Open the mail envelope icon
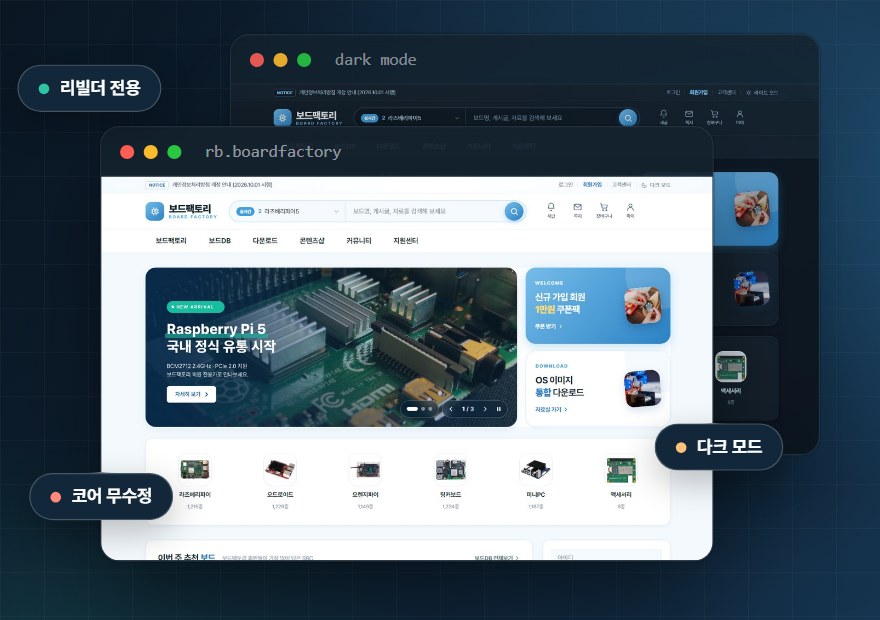880x620 pixels. click(x=578, y=210)
